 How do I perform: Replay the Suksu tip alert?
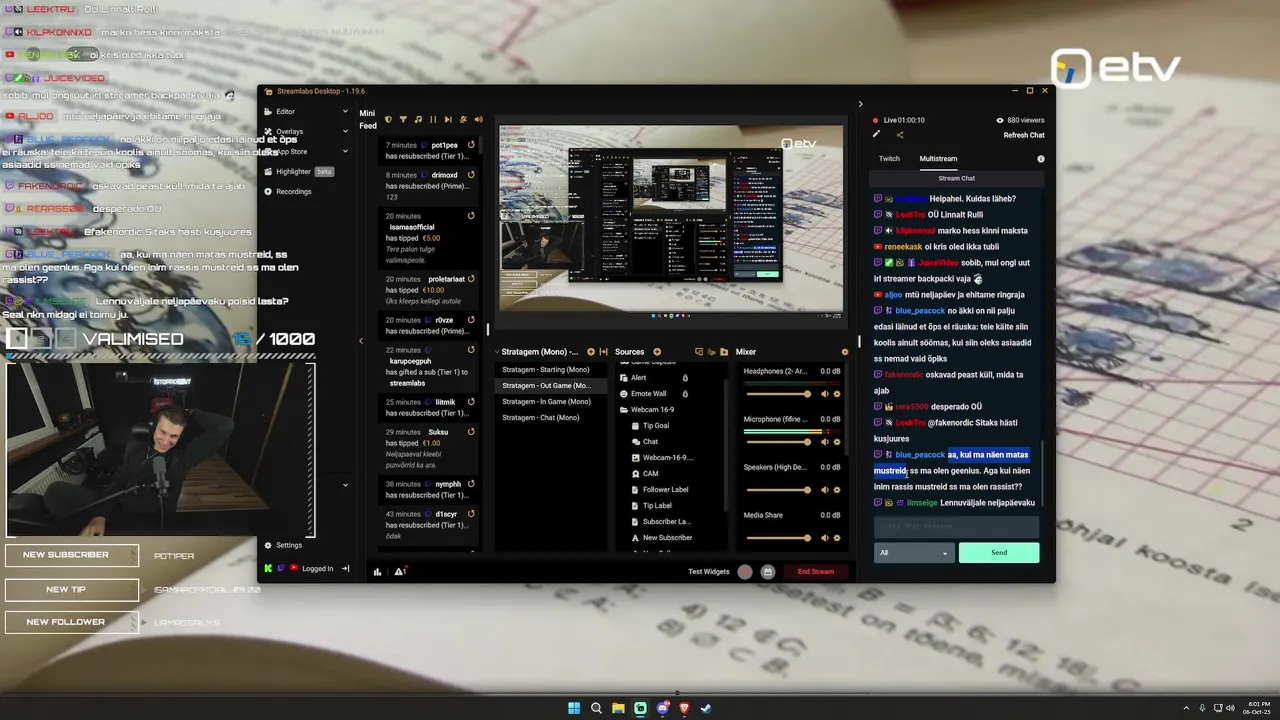point(471,432)
